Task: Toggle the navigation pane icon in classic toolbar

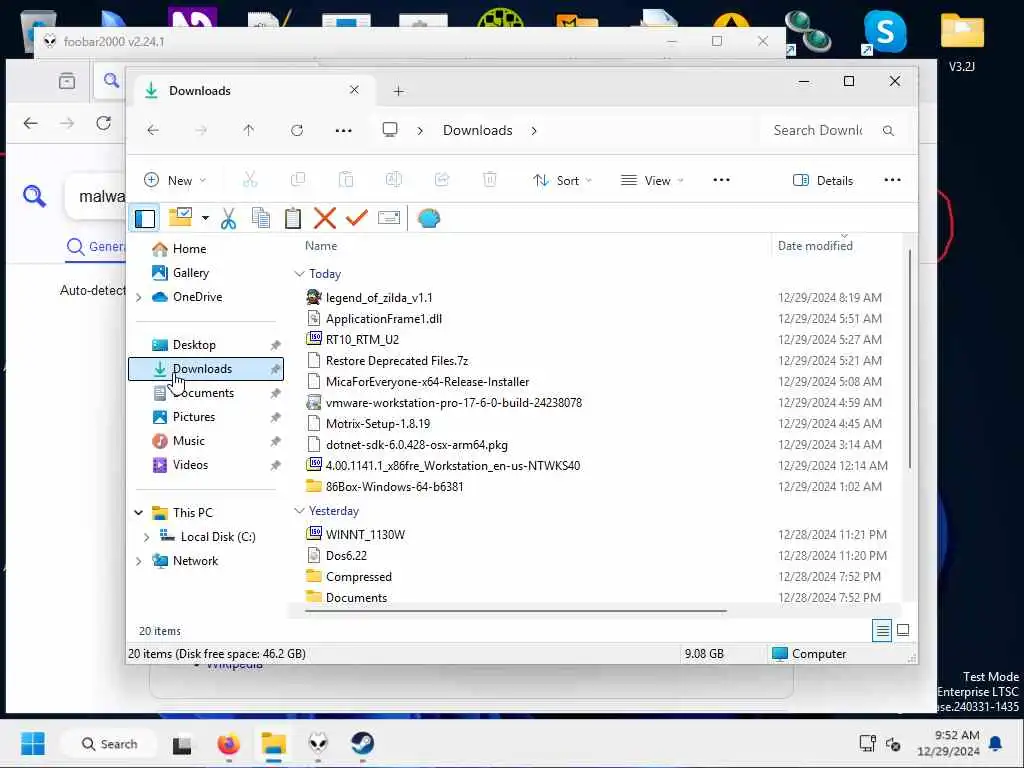Action: click(144, 218)
